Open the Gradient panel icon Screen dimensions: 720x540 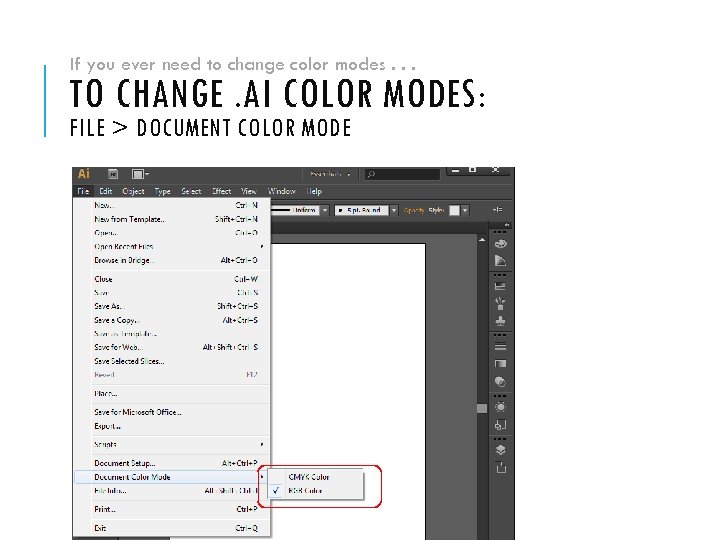pos(500,364)
